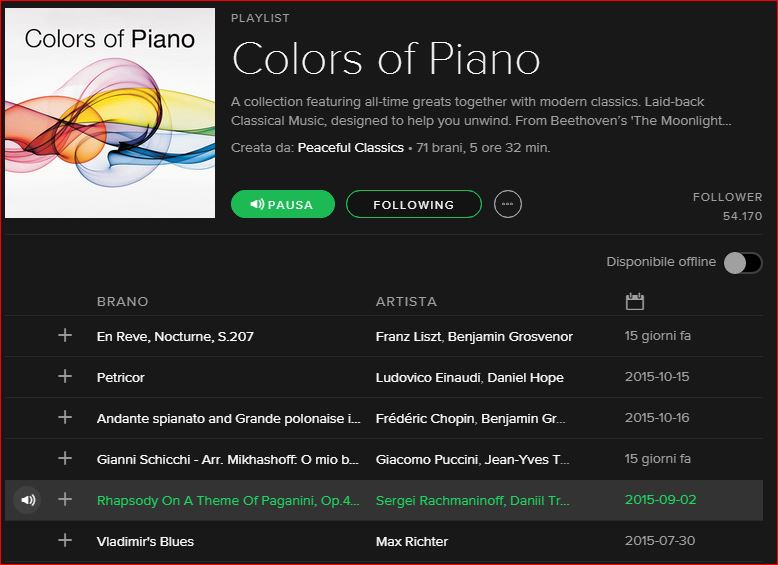778x565 pixels.
Task: Open Peaceful Classics creator profile
Action: tap(350, 148)
